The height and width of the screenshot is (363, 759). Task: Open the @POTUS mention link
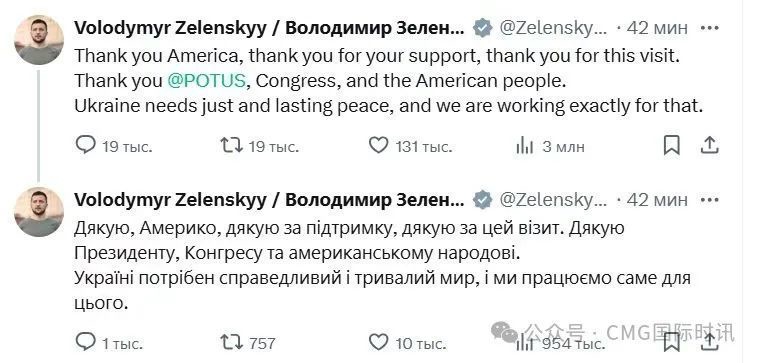coord(207,81)
